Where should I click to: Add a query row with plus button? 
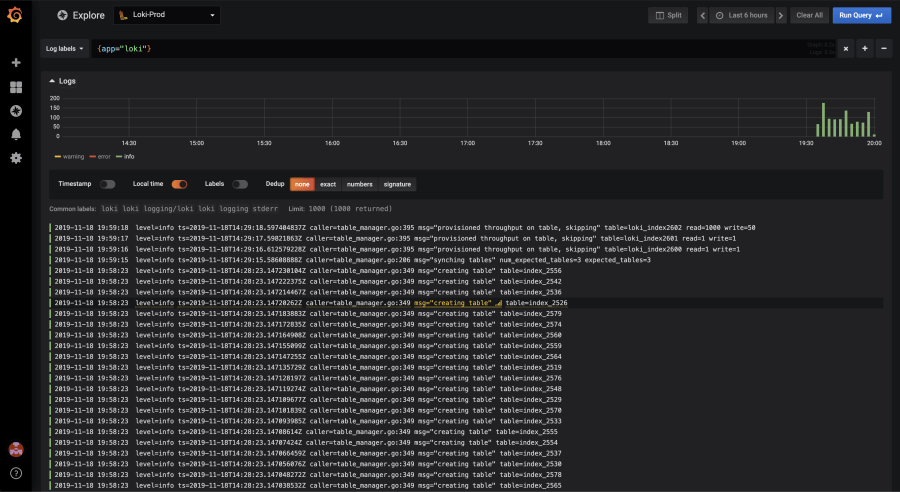point(864,49)
